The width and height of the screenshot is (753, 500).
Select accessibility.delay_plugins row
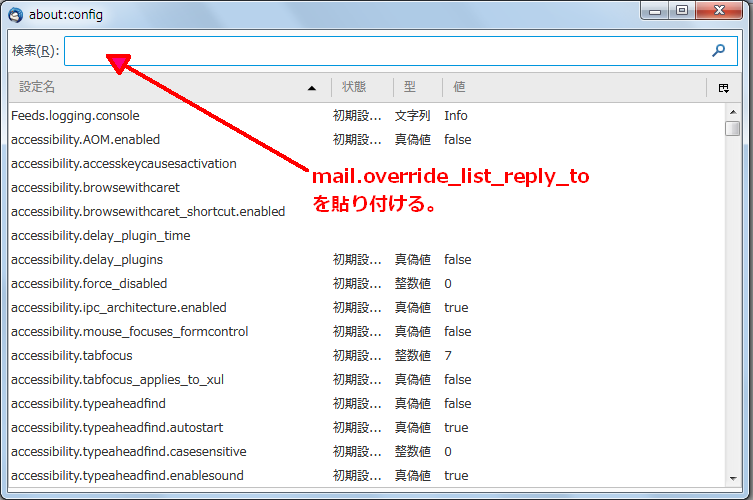(86, 260)
